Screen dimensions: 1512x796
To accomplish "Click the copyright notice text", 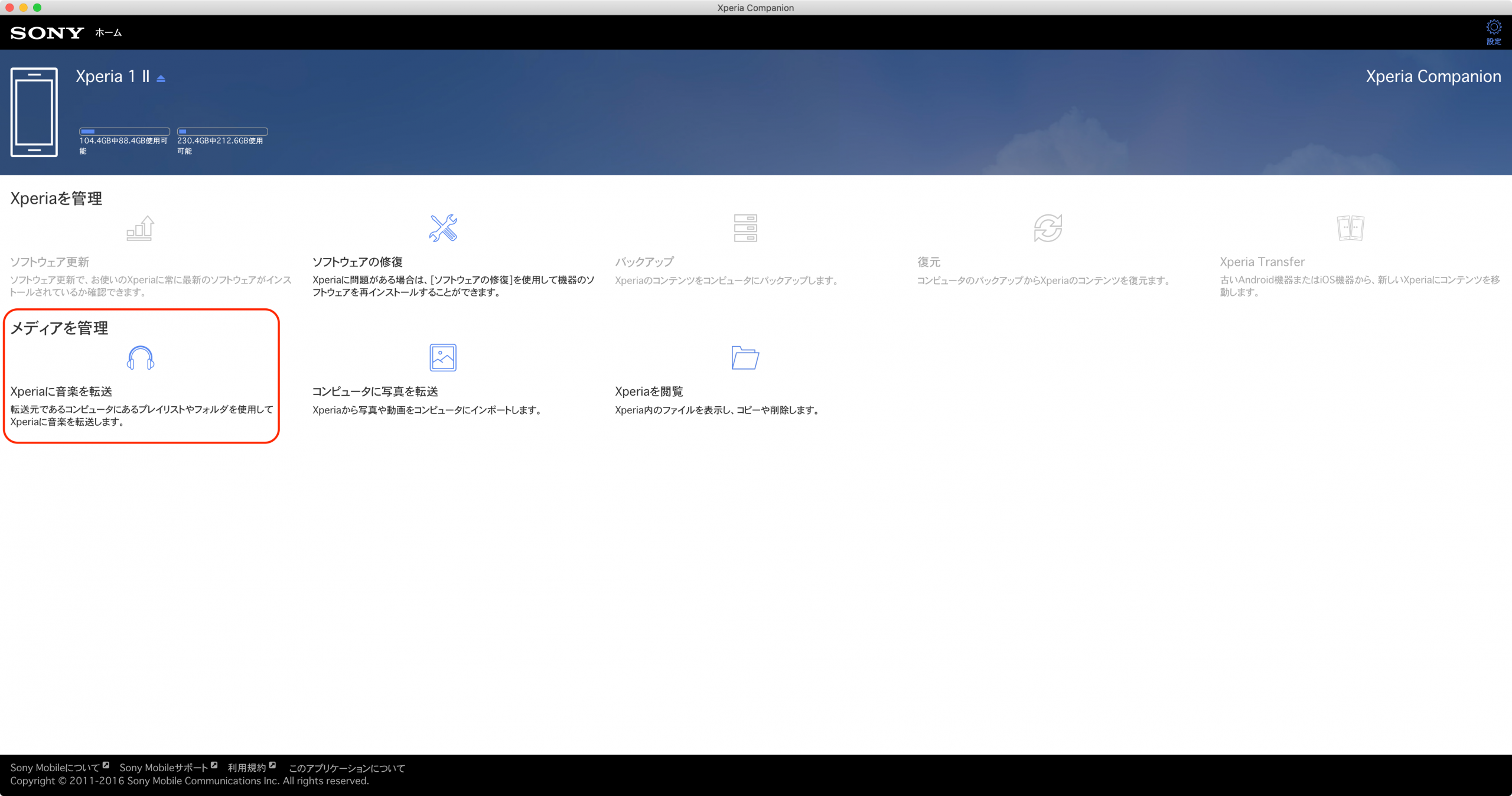I will (x=190, y=781).
